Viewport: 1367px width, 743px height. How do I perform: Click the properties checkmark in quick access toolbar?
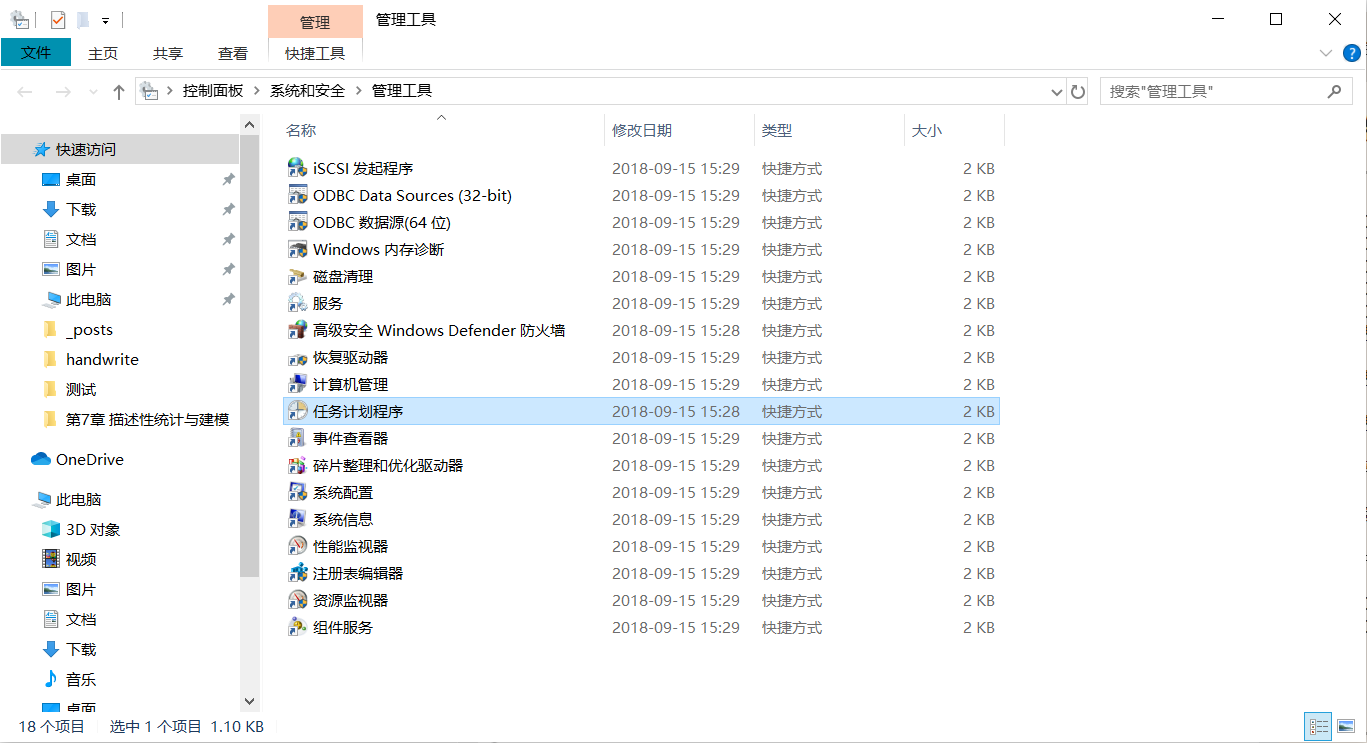[57, 19]
